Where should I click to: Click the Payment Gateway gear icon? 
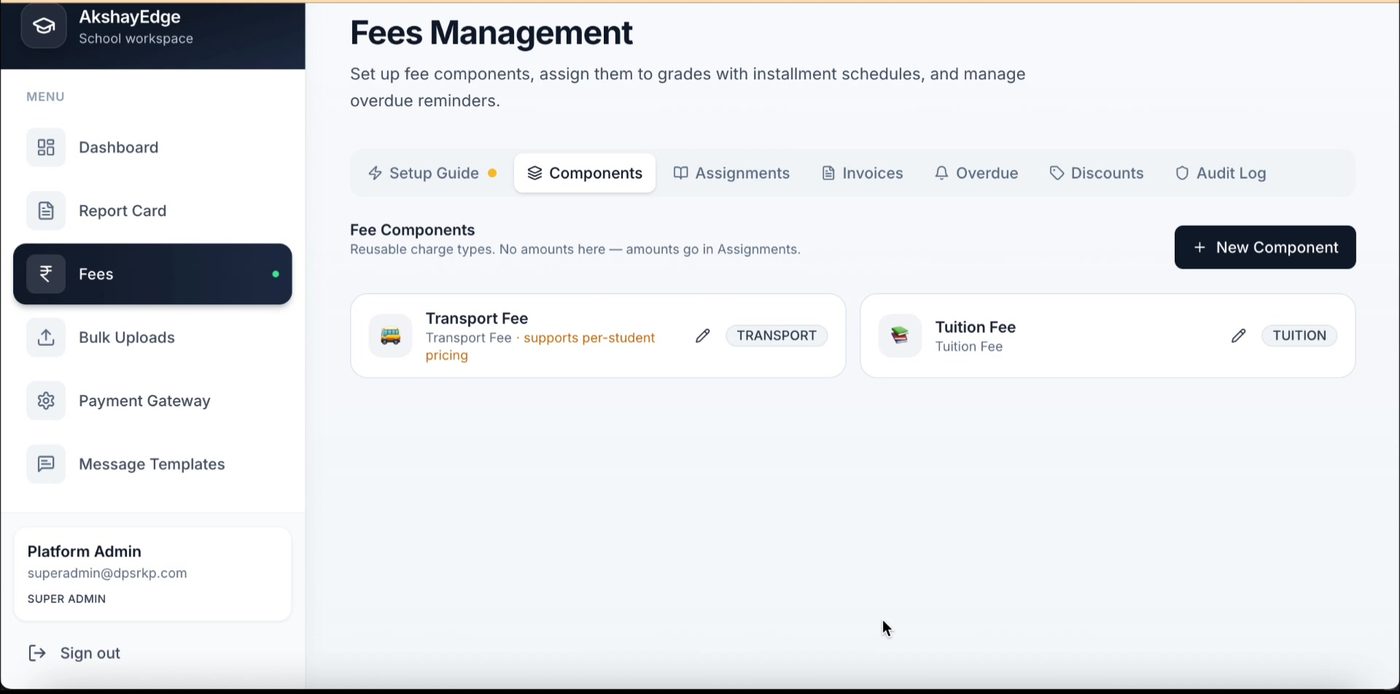pos(46,400)
